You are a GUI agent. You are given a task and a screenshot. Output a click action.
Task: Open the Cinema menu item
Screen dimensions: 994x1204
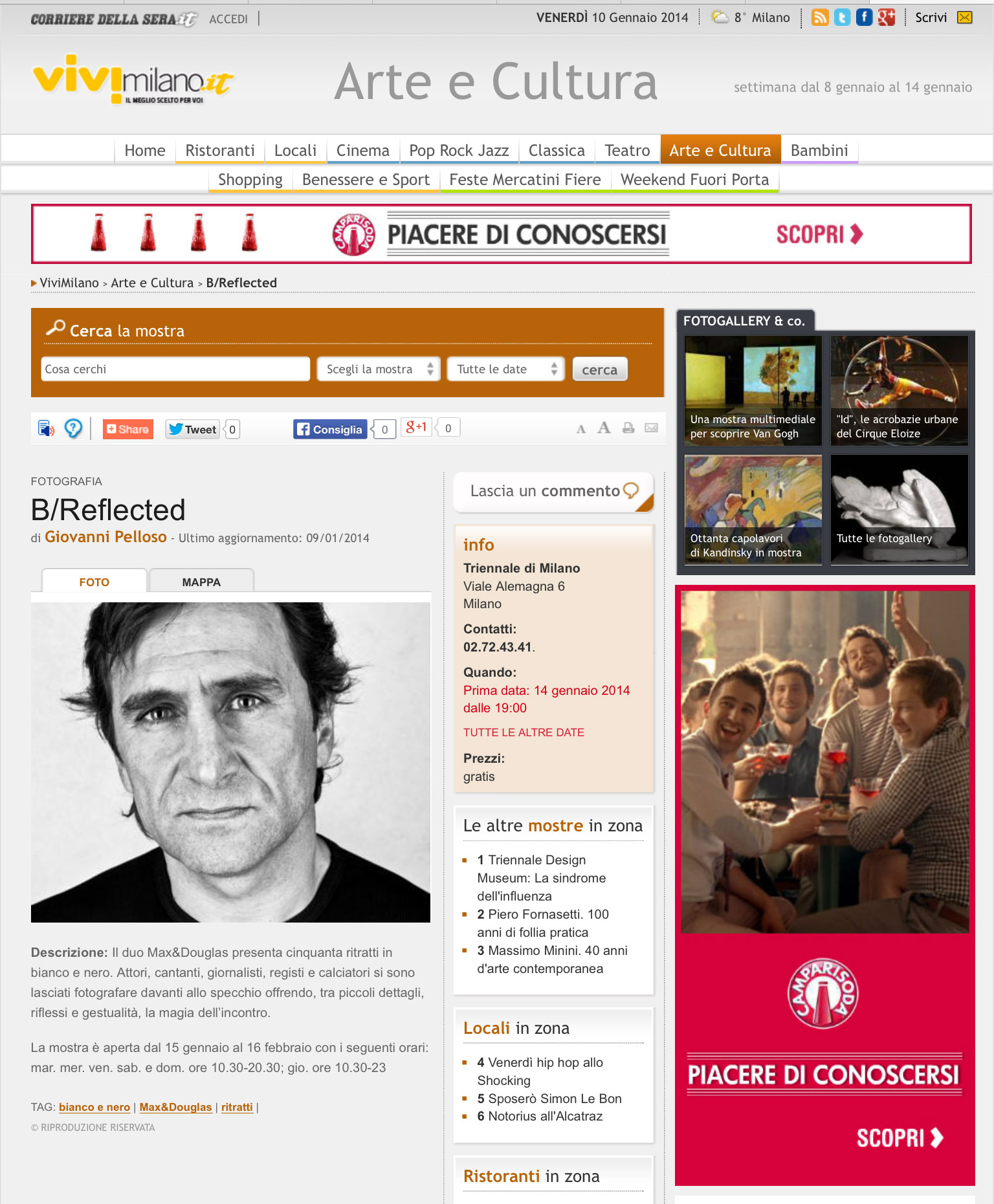click(x=362, y=151)
